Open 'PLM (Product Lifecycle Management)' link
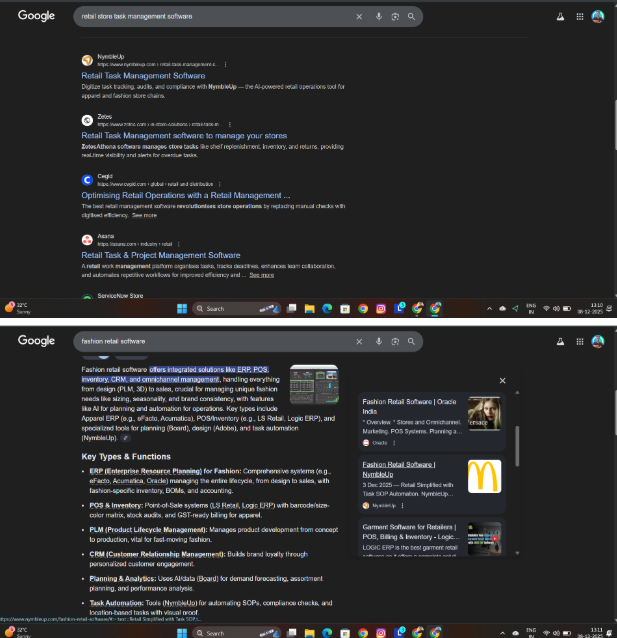Viewport: 617px width, 638px height. (149, 530)
